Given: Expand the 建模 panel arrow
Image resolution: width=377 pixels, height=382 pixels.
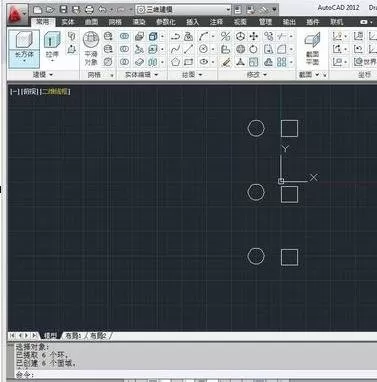Looking at the screenshot, I should [x=51, y=75].
